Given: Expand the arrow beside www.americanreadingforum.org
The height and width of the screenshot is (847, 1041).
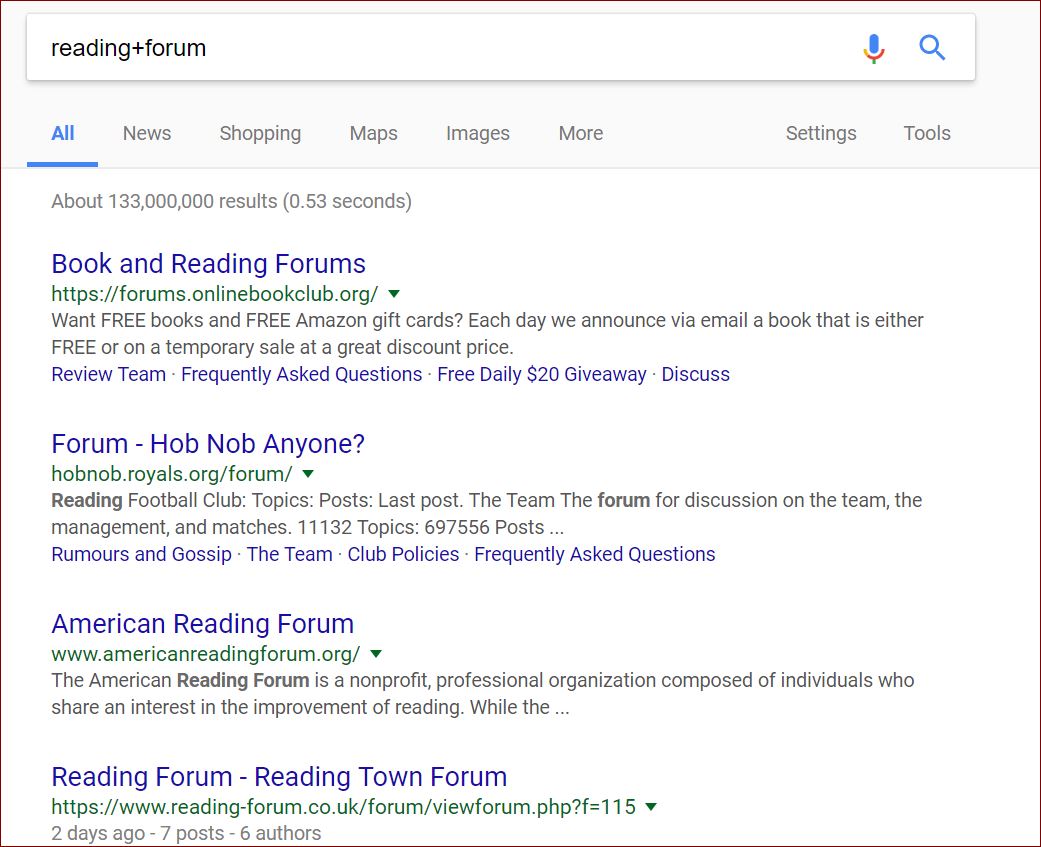Looking at the screenshot, I should pos(376,654).
